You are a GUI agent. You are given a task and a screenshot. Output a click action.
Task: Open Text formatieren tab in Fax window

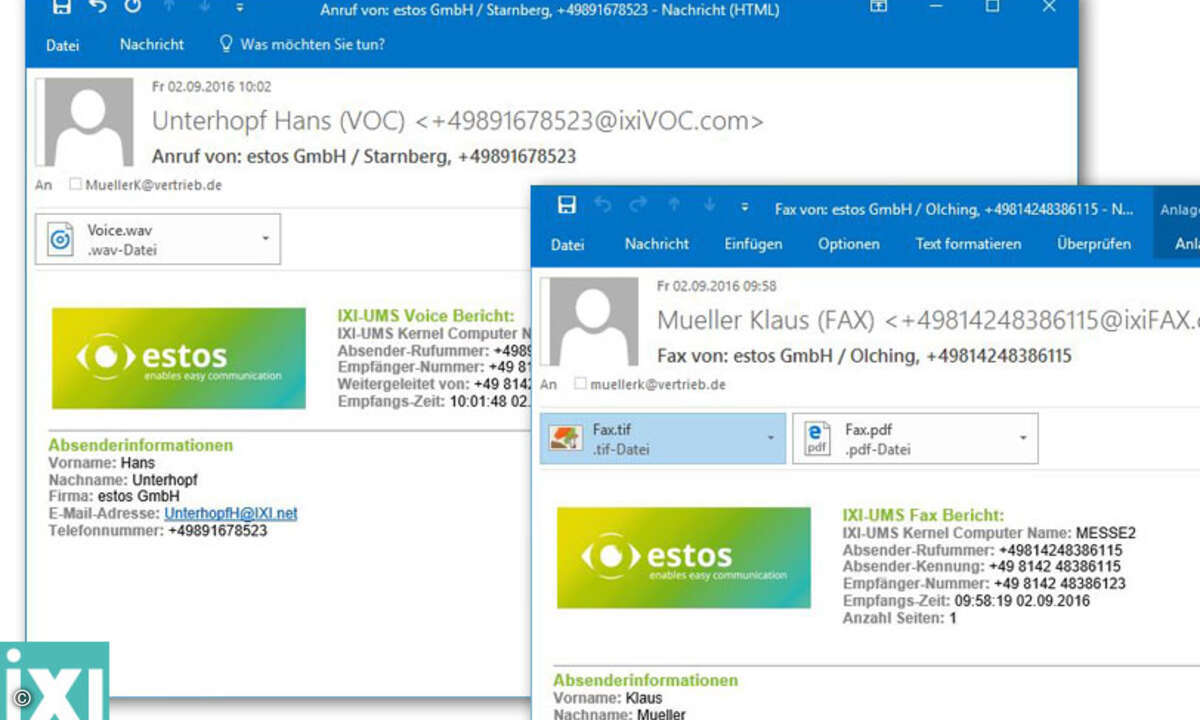point(968,244)
